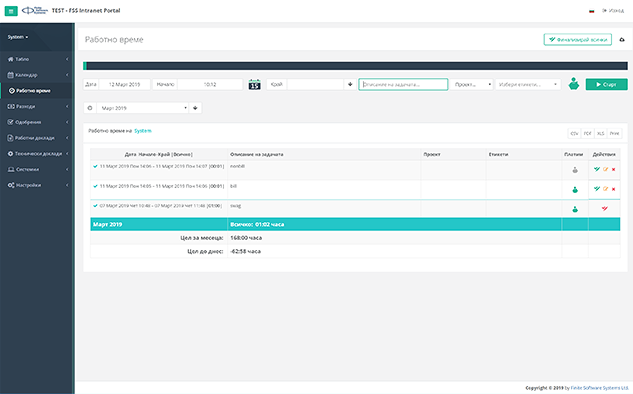633x394 pixels.
Task: Open the Табло menu item
Action: [37, 59]
